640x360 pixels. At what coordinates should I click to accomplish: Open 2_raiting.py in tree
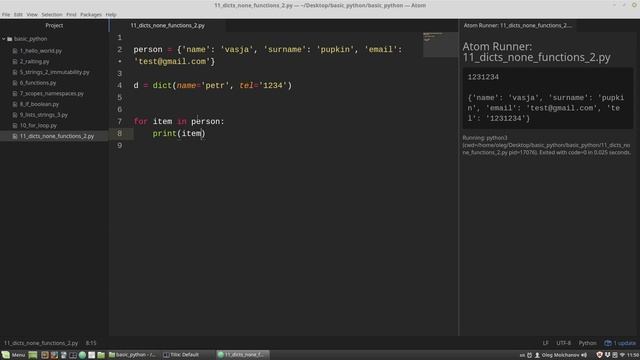[x=34, y=62]
